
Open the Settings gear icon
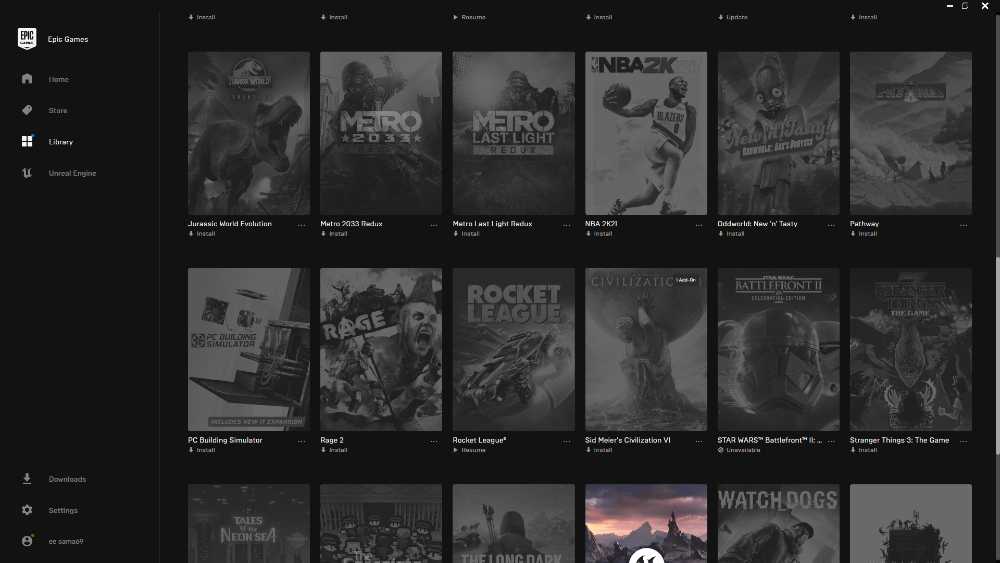pyautogui.click(x=27, y=510)
